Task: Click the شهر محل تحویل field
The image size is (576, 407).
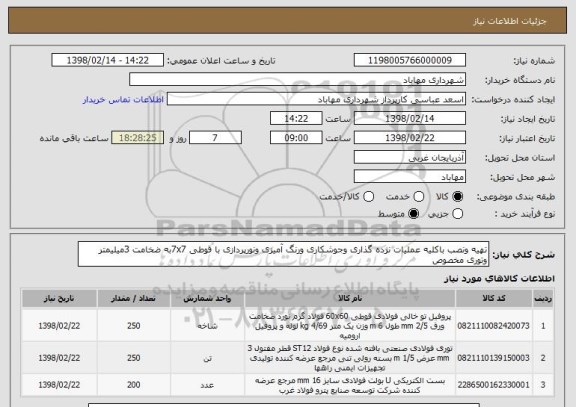Action: [x=410, y=177]
